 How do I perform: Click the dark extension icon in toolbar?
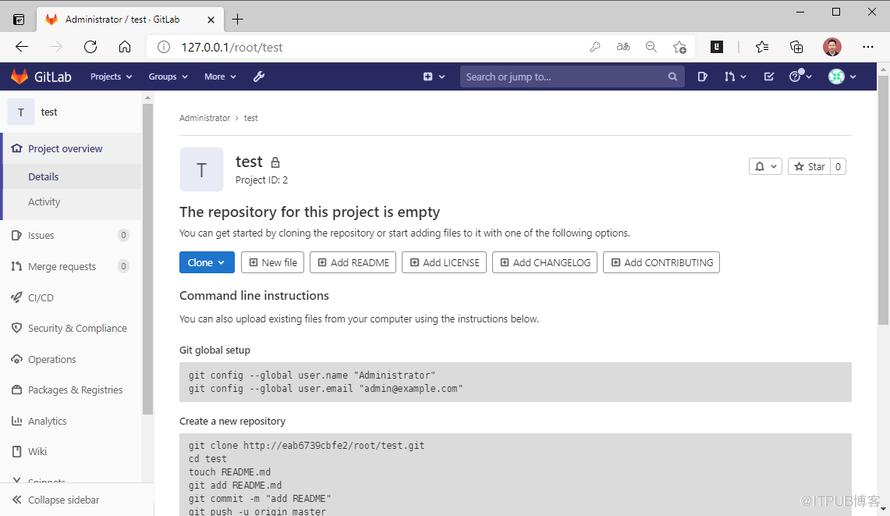pyautogui.click(x=717, y=47)
